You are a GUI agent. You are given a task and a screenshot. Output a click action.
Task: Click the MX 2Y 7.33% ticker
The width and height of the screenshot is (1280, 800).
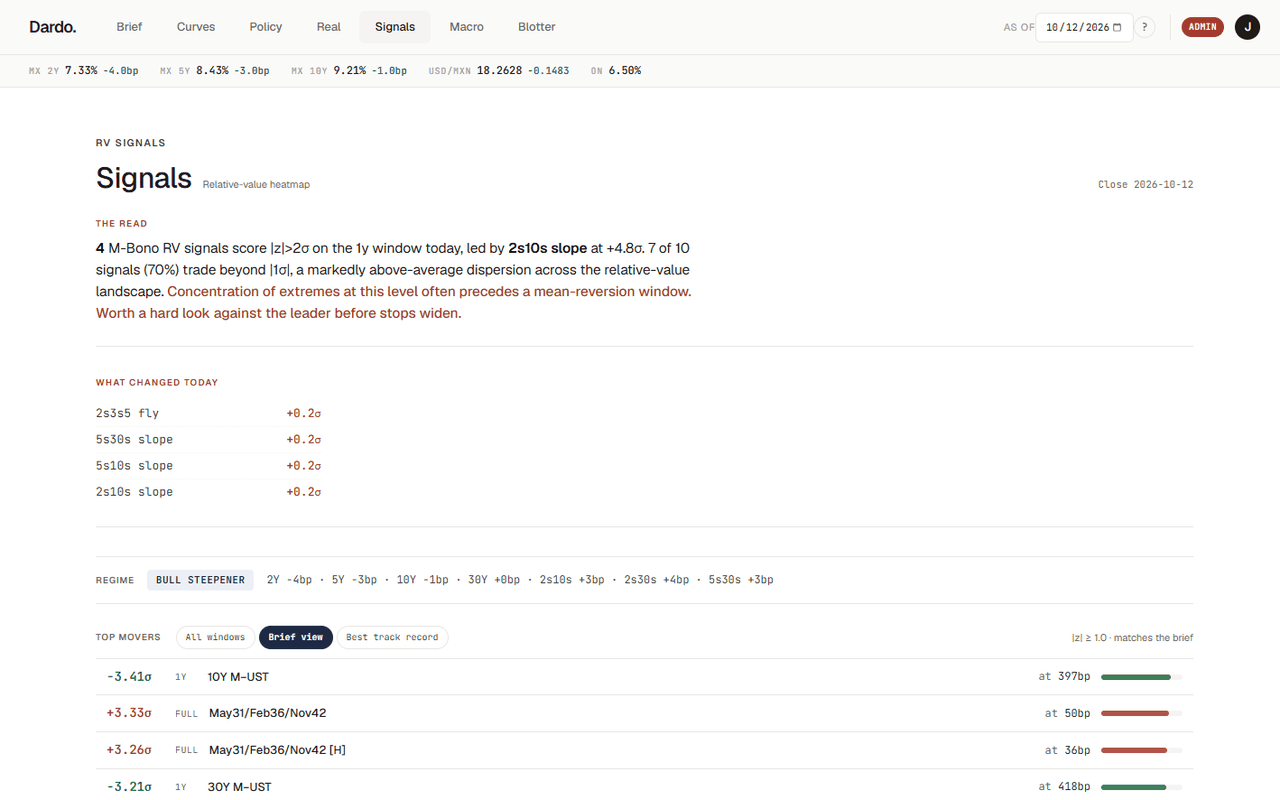[x=84, y=71]
